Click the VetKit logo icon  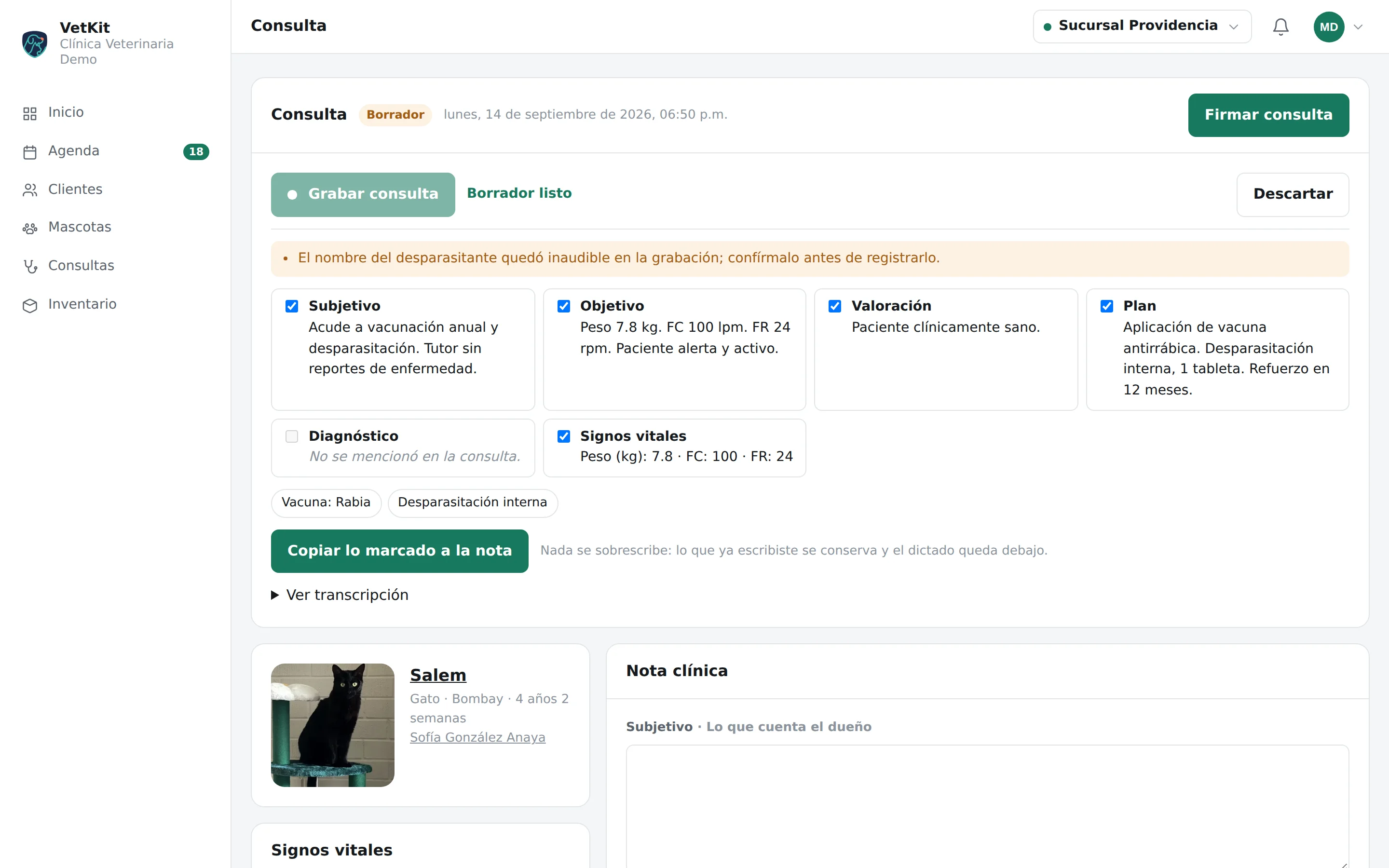(x=34, y=43)
